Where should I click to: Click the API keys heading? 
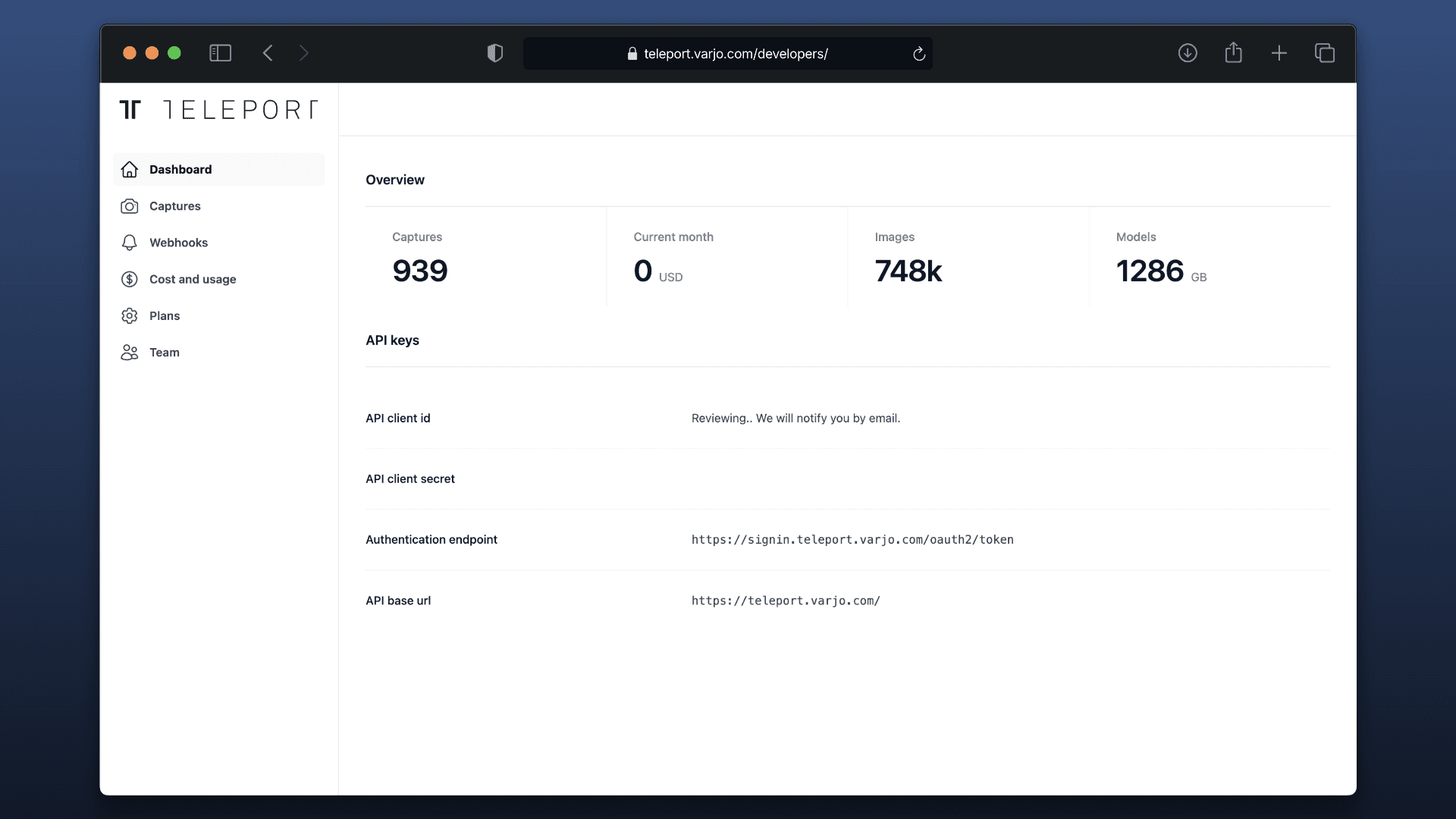392,340
